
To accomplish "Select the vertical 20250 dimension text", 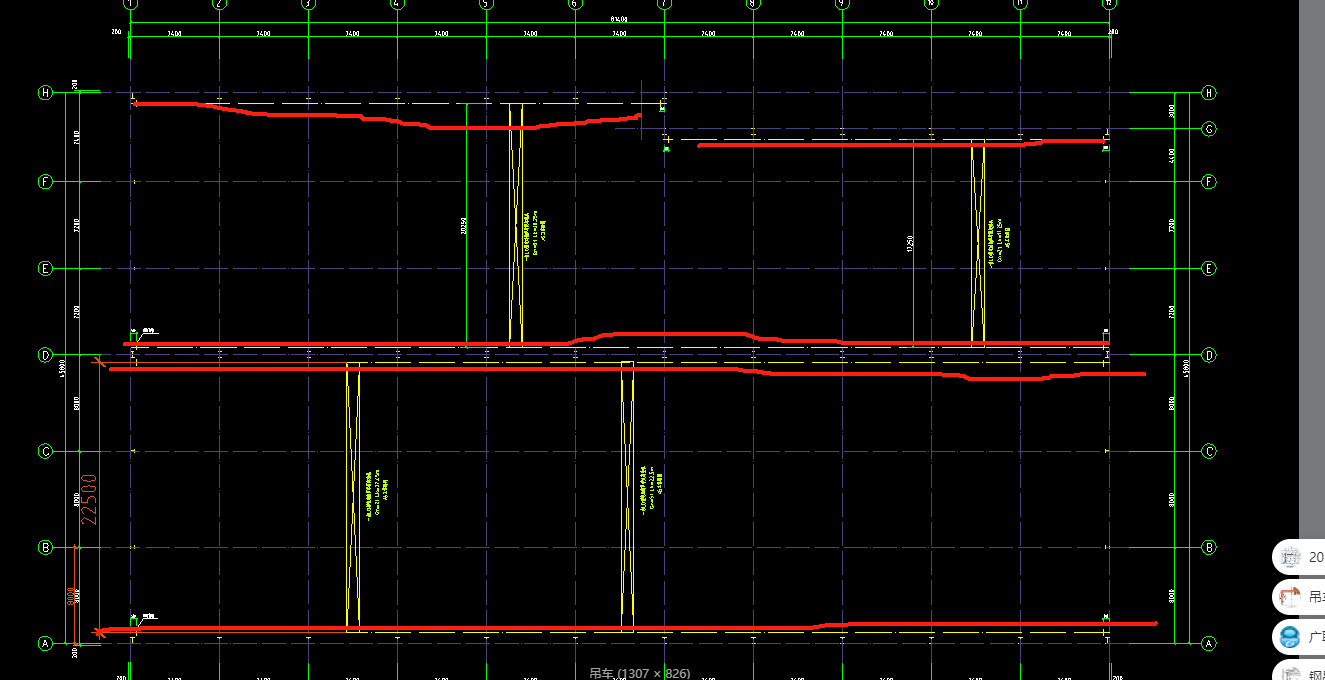I will (x=463, y=226).
